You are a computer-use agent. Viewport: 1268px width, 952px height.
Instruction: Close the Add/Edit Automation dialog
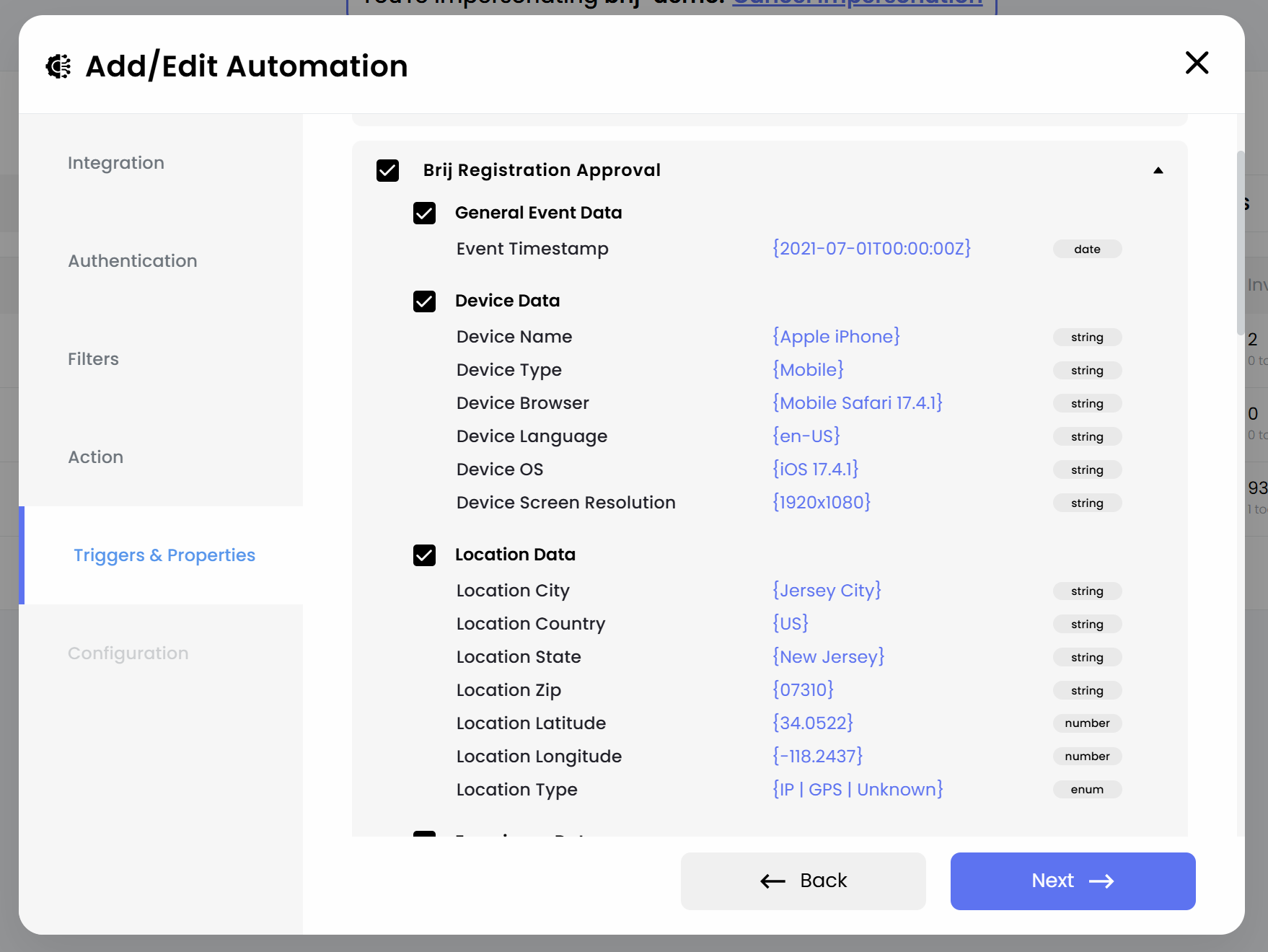[x=1197, y=63]
